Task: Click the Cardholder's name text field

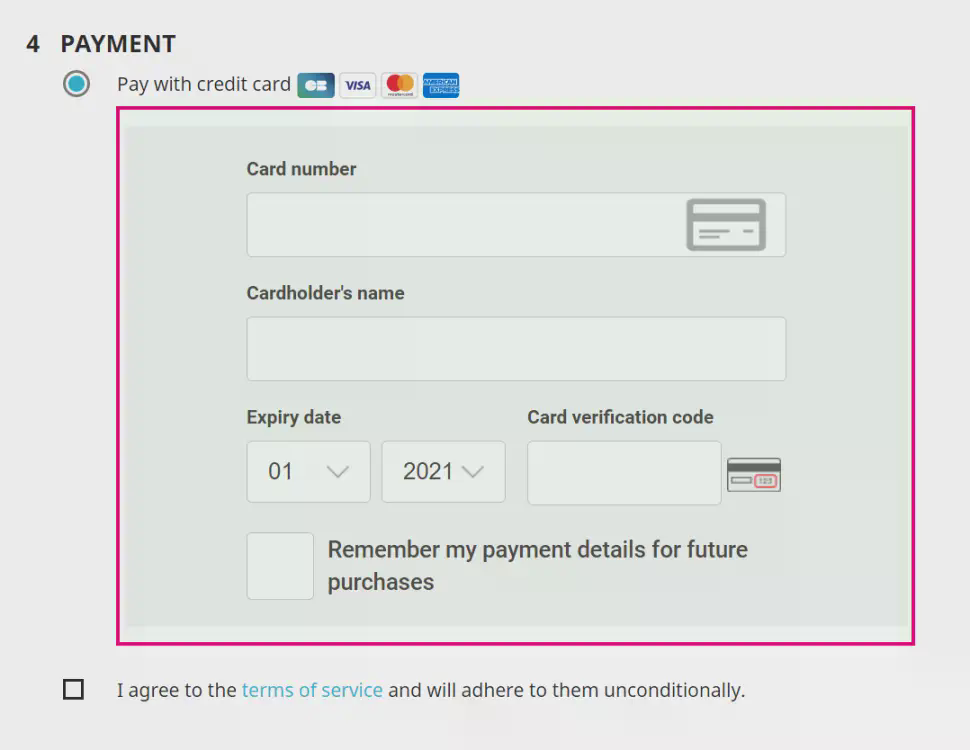Action: click(516, 349)
